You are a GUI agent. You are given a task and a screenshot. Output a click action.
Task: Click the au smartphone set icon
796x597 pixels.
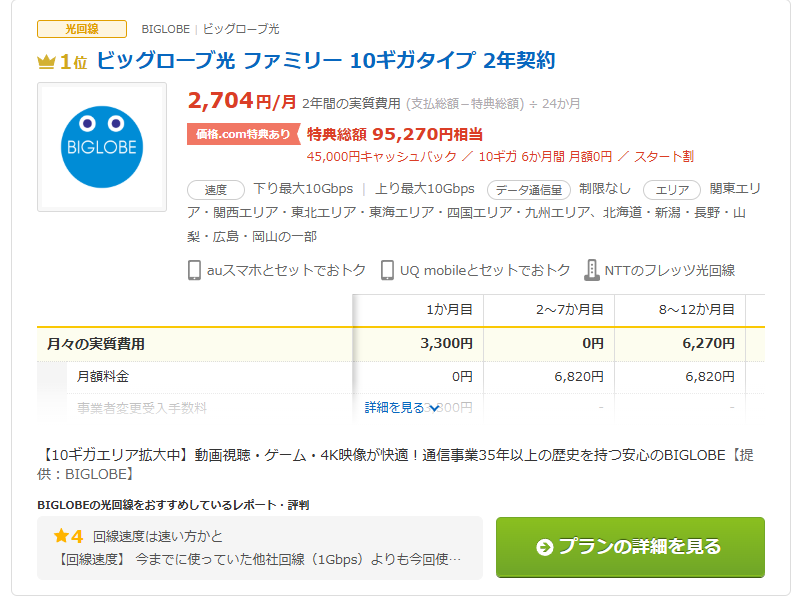click(x=194, y=270)
